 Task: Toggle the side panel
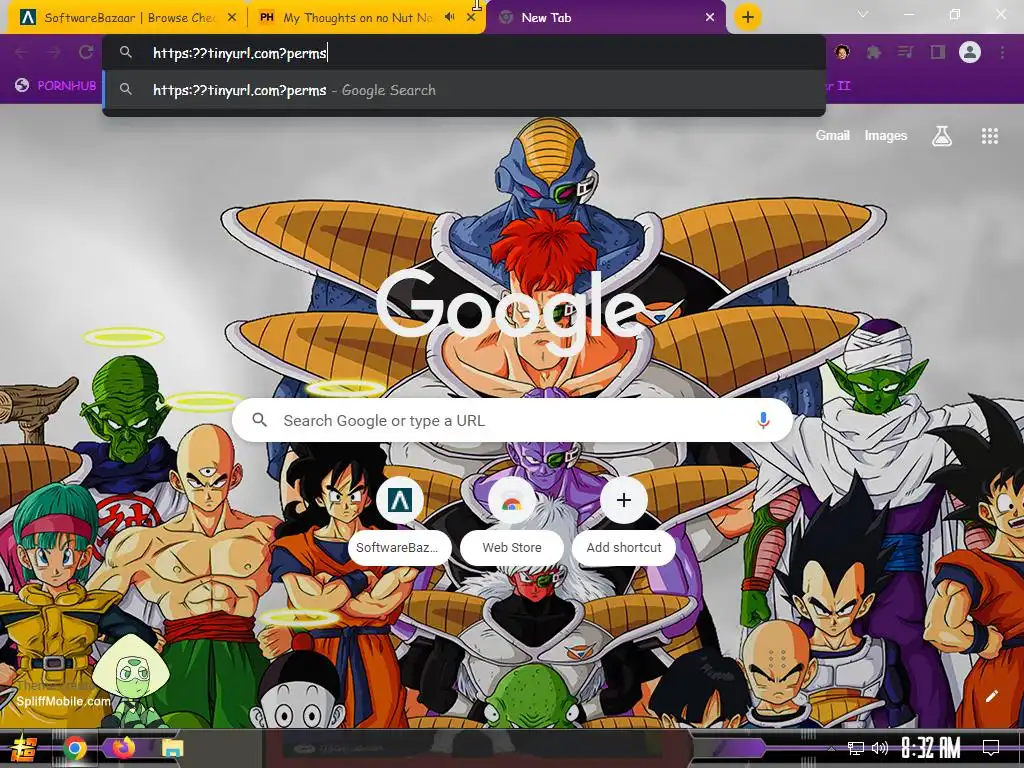[x=938, y=52]
